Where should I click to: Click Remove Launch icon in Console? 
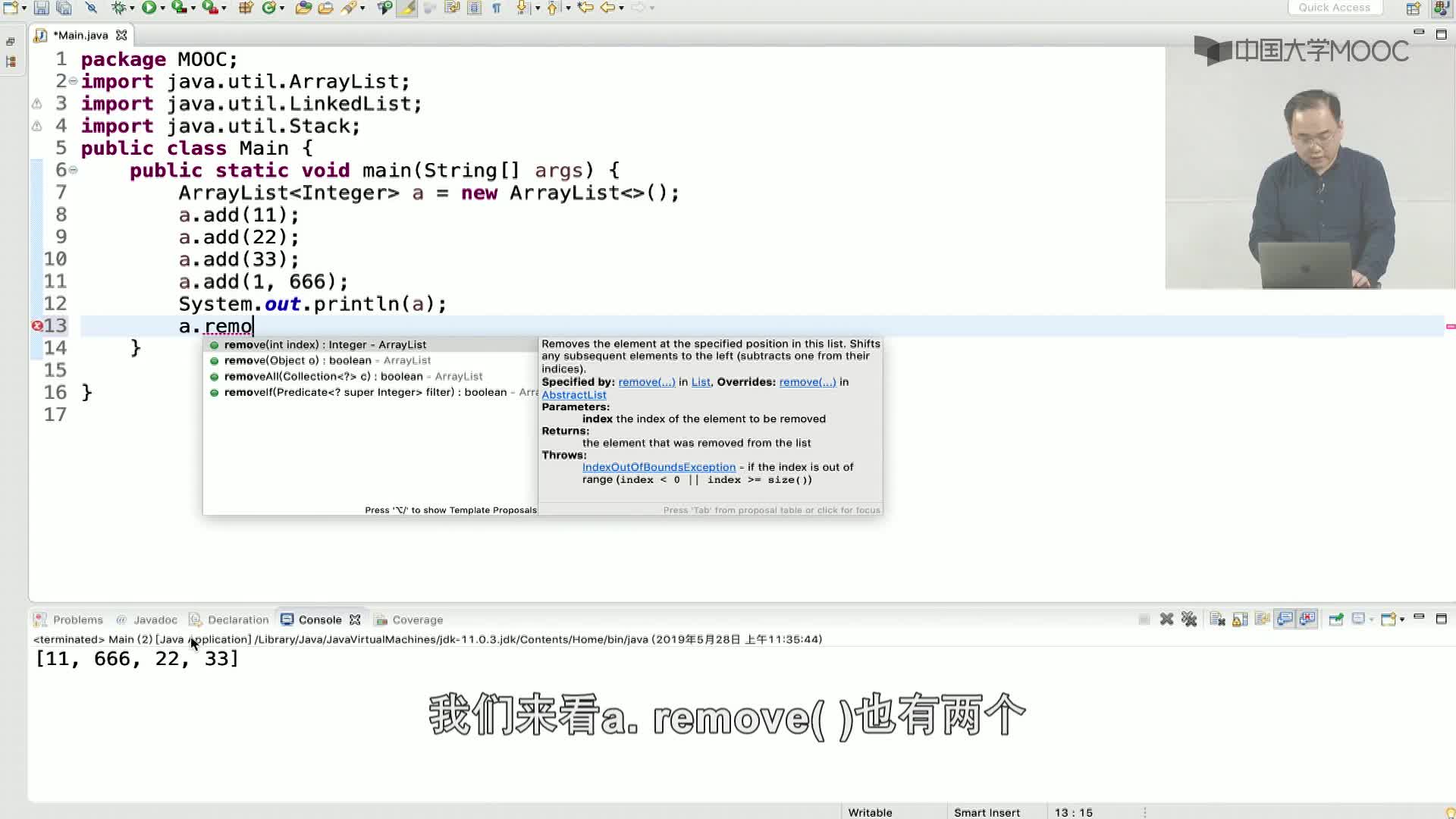pos(1166,620)
